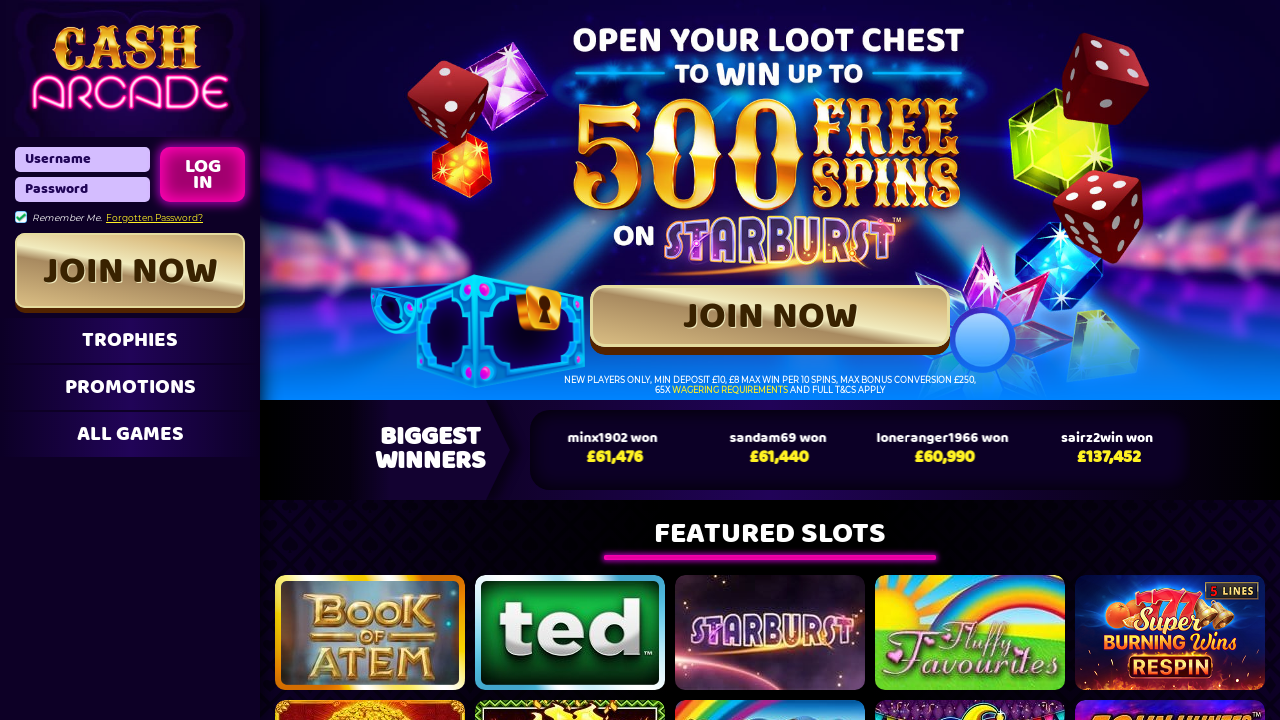Open Book of Atem slot thumbnail
Screen dimensions: 1280x720
370,632
